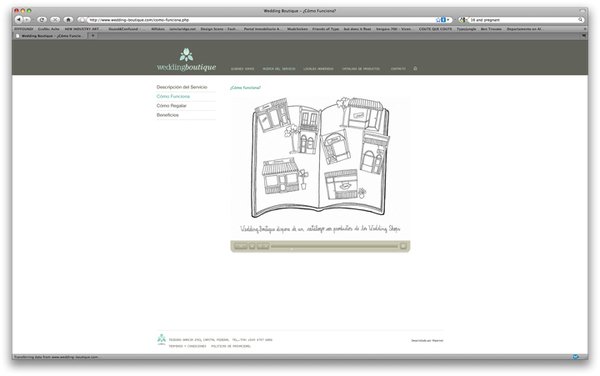
Task: Bookmark this page with the star icon
Action: [438, 20]
